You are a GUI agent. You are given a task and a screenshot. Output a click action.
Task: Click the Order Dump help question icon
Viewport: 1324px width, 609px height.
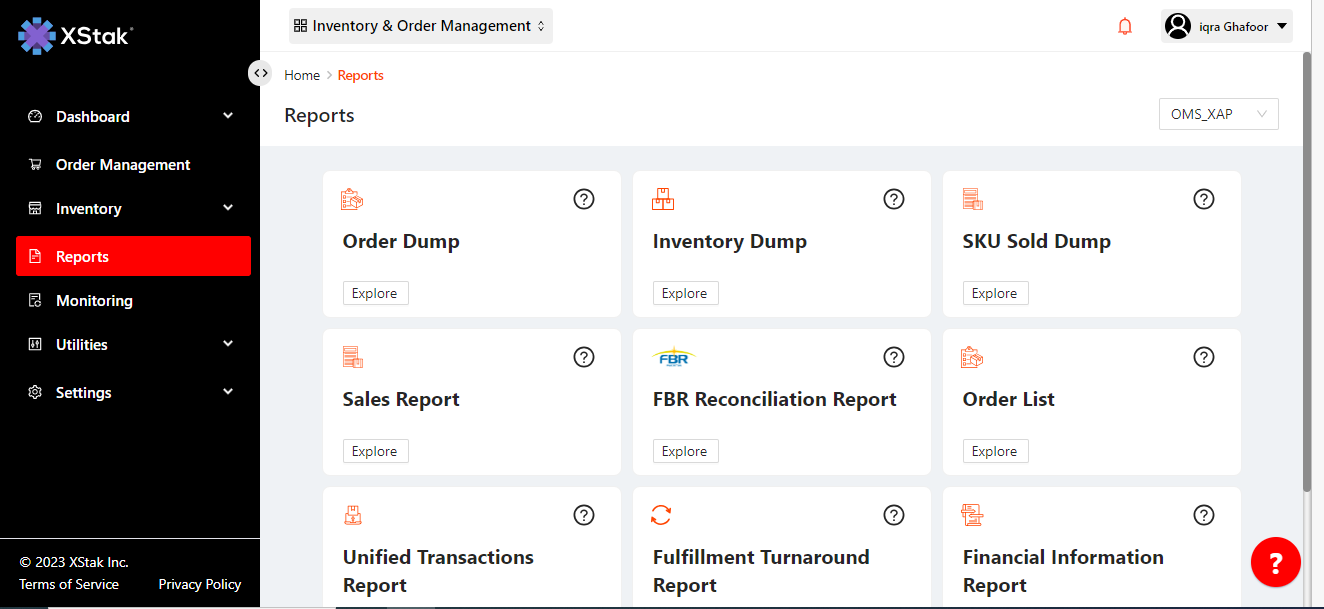point(584,199)
